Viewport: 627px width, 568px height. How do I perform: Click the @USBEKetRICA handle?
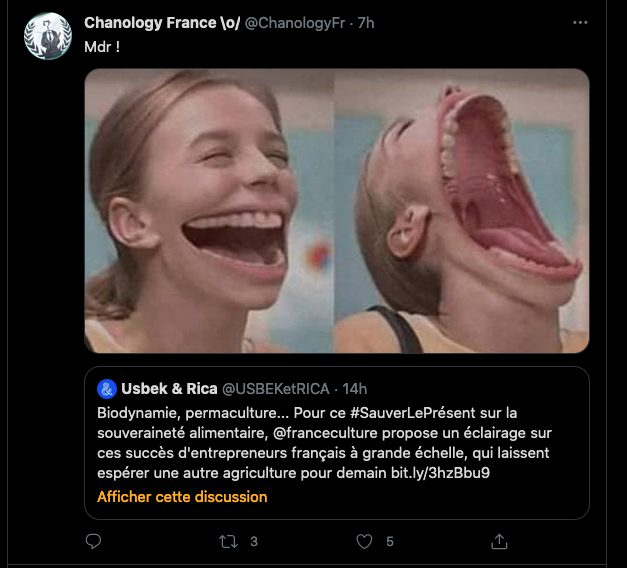click(274, 388)
